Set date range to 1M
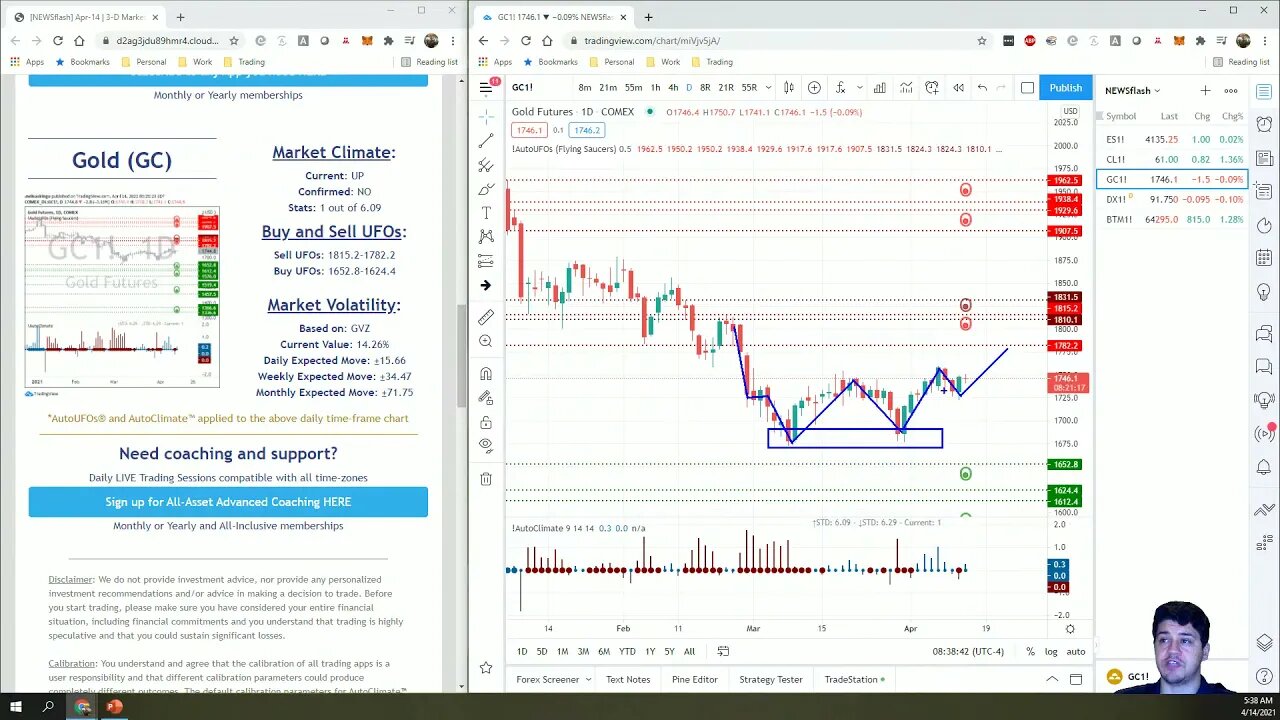The width and height of the screenshot is (1280, 720). click(x=562, y=651)
